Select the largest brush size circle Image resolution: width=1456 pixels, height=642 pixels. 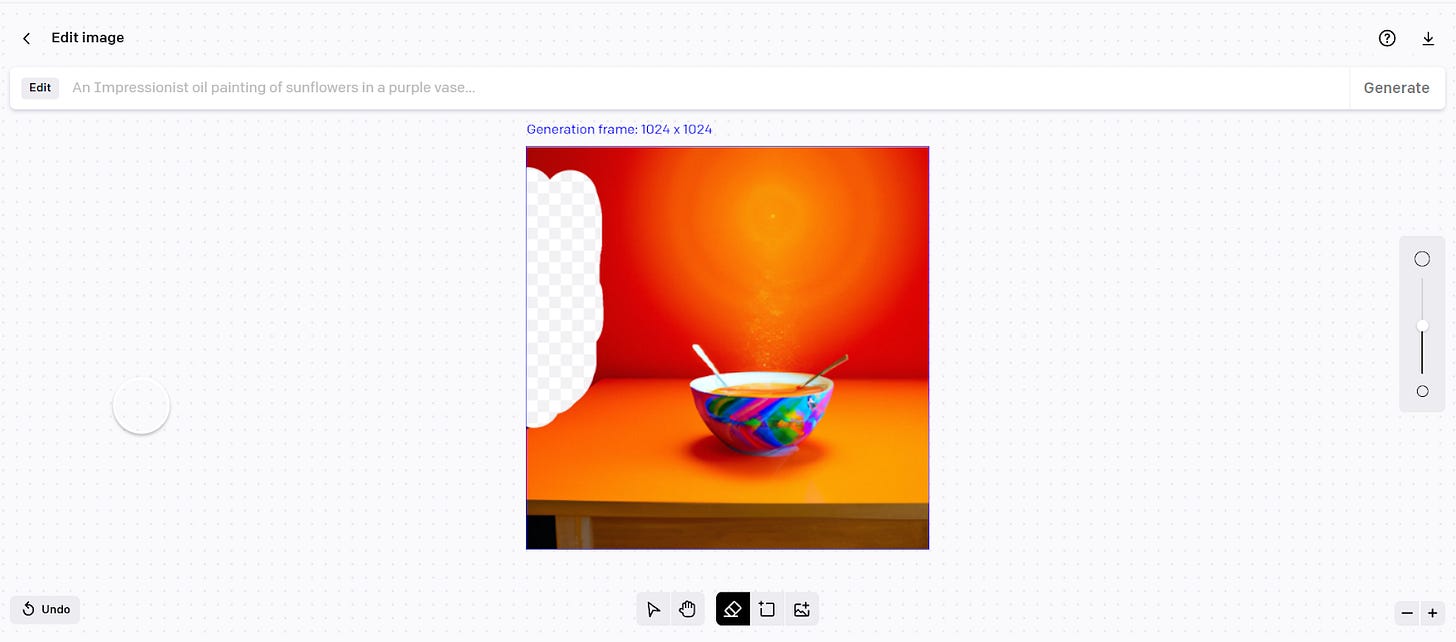[1422, 258]
